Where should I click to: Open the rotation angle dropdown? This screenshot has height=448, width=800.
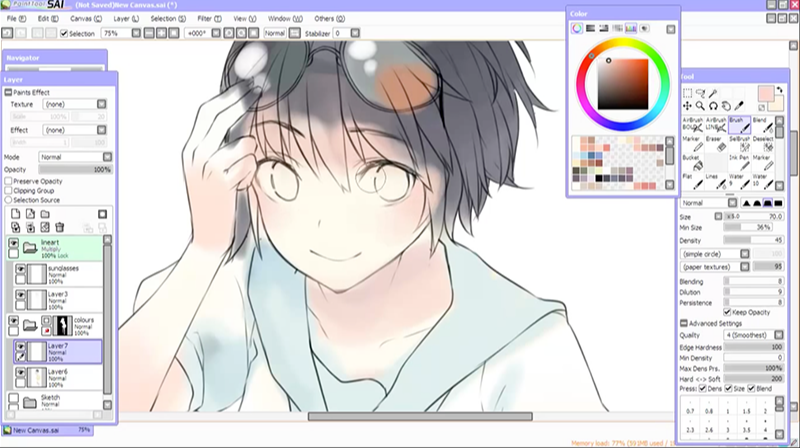point(216,33)
